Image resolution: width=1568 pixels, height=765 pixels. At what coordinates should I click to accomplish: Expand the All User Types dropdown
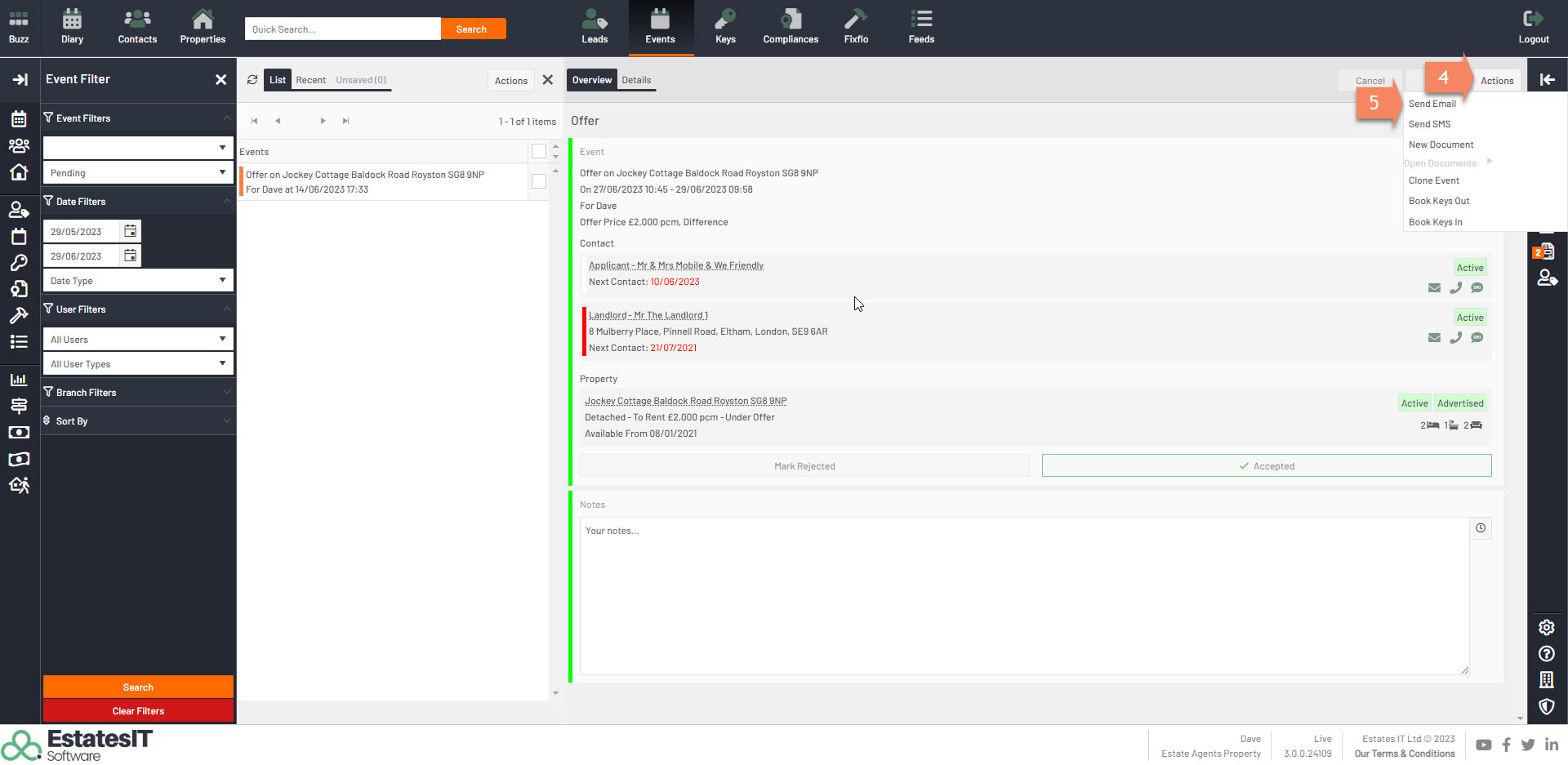click(137, 364)
